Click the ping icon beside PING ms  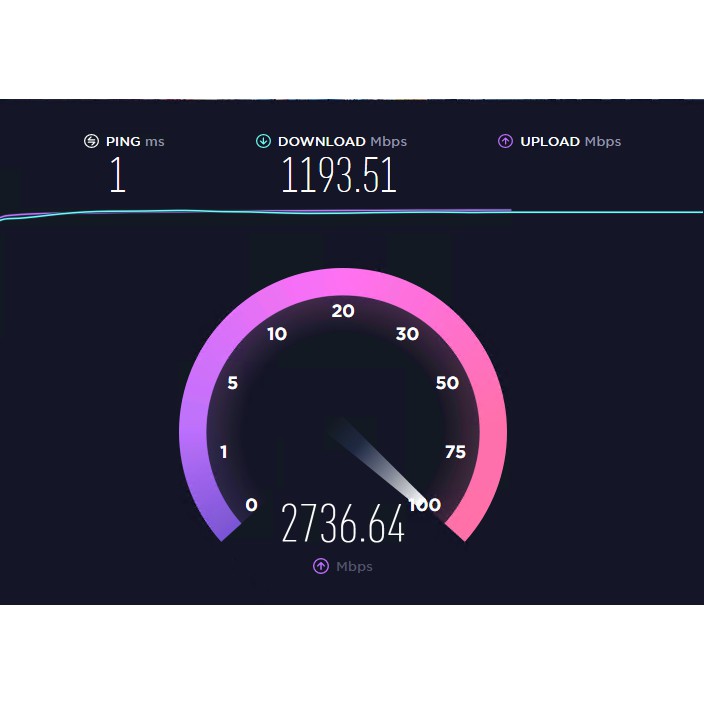point(92,141)
